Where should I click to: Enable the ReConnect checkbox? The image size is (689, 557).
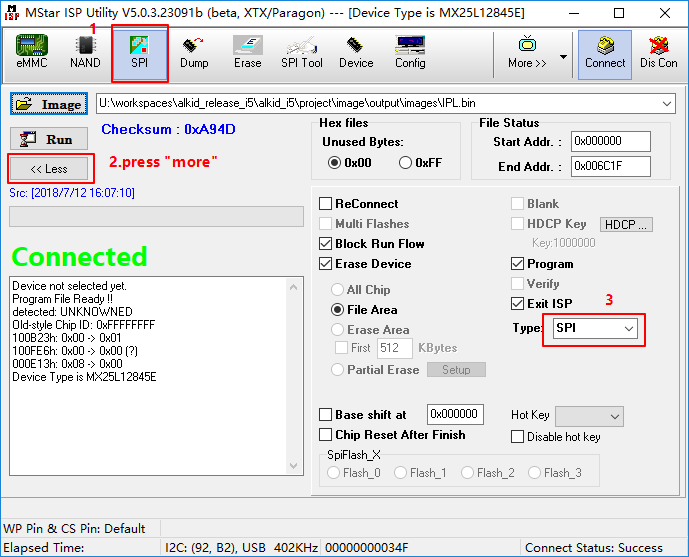326,204
